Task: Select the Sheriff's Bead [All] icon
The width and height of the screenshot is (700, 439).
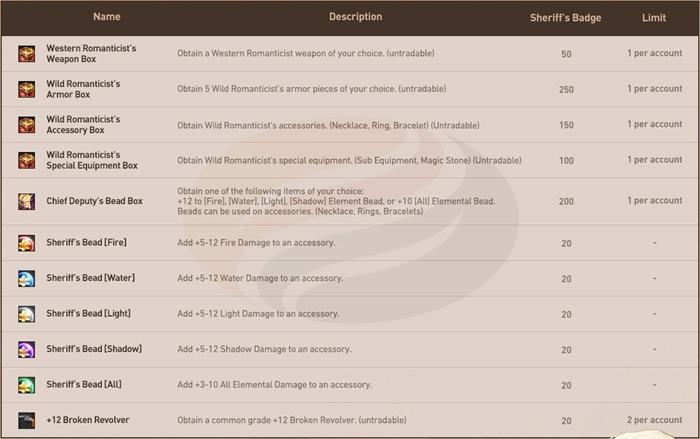Action: [x=26, y=385]
